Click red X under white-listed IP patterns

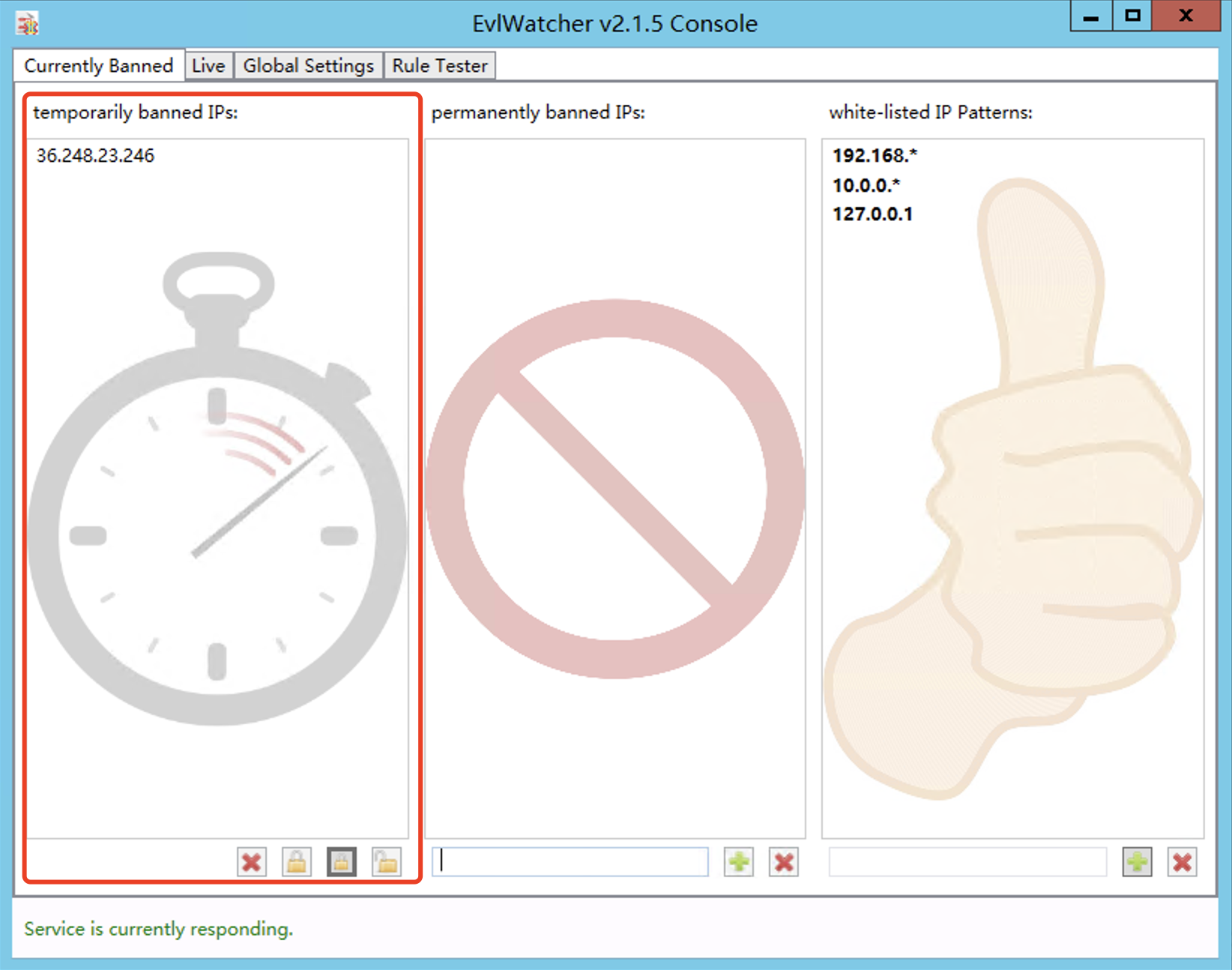1183,862
